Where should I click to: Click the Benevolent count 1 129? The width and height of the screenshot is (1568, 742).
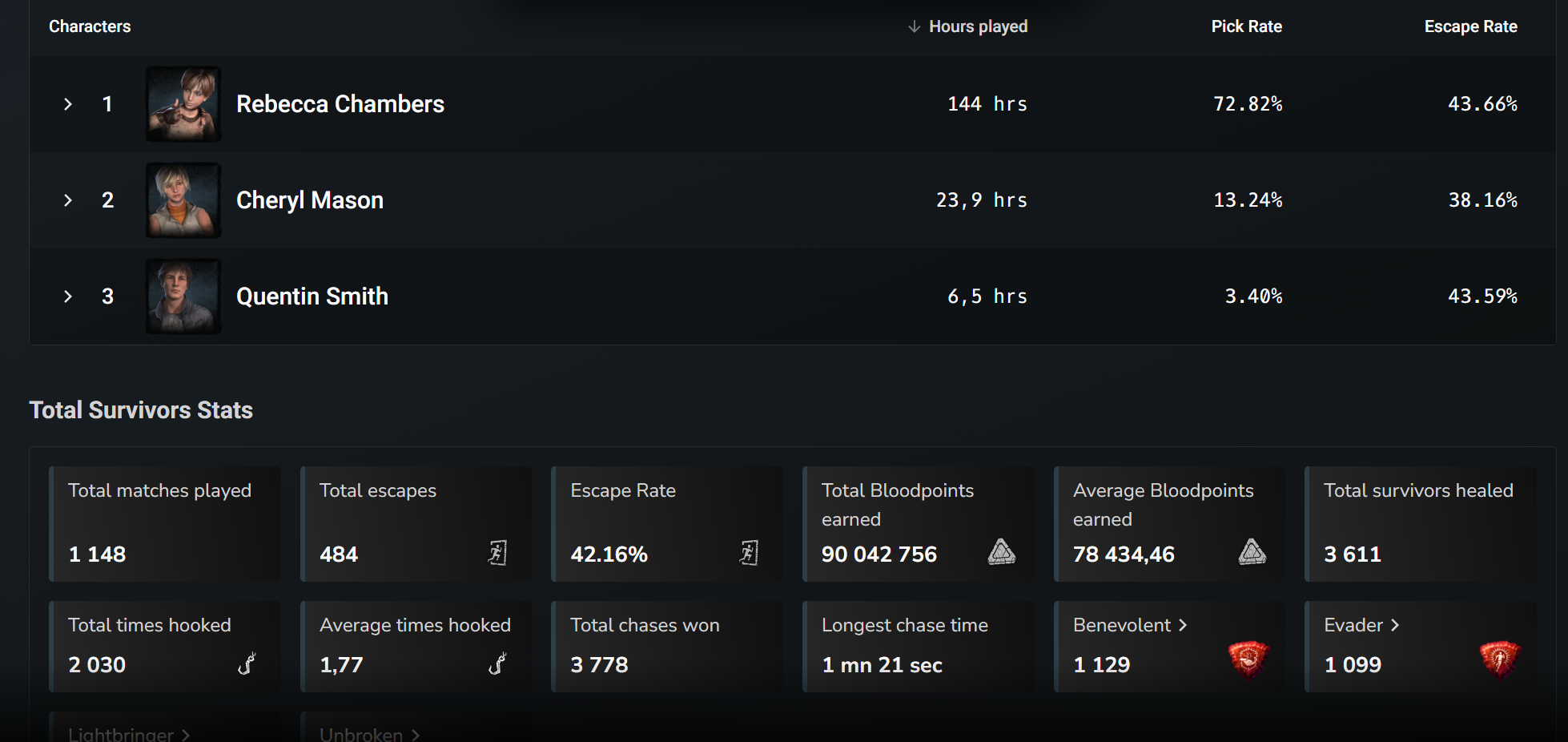click(1101, 665)
